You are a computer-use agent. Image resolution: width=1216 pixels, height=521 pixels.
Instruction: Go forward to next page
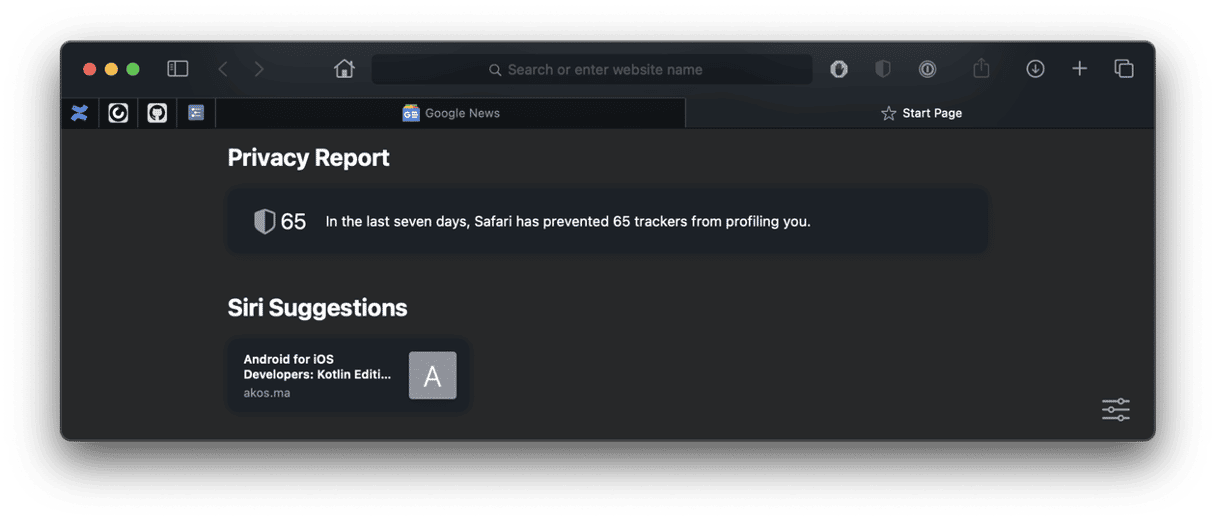259,69
